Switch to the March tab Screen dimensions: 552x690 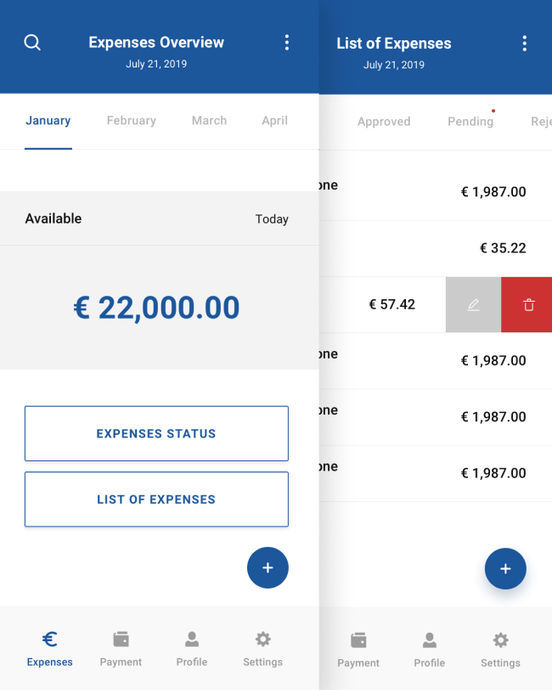(209, 121)
